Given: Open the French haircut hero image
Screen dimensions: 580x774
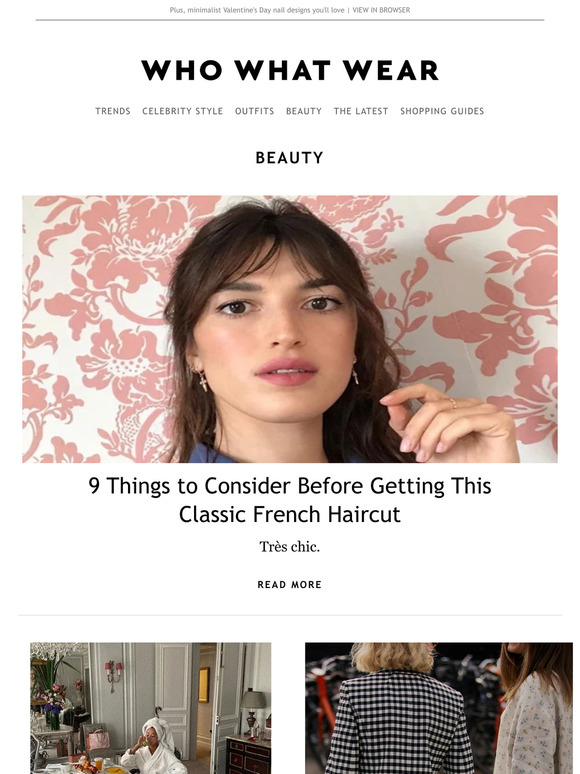Looking at the screenshot, I should pyautogui.click(x=290, y=329).
